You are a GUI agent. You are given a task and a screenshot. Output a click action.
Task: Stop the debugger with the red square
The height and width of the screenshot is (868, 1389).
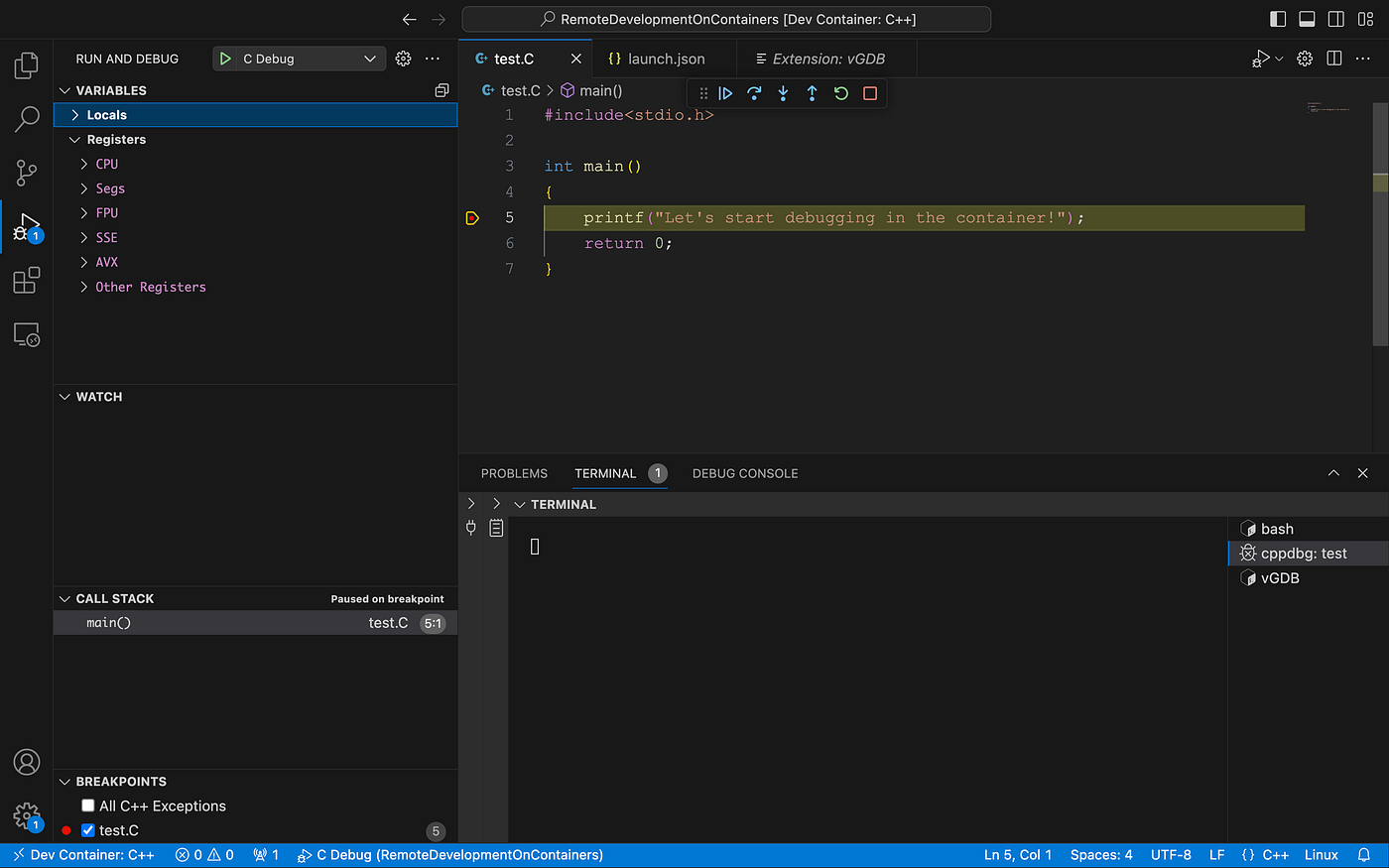click(870, 93)
